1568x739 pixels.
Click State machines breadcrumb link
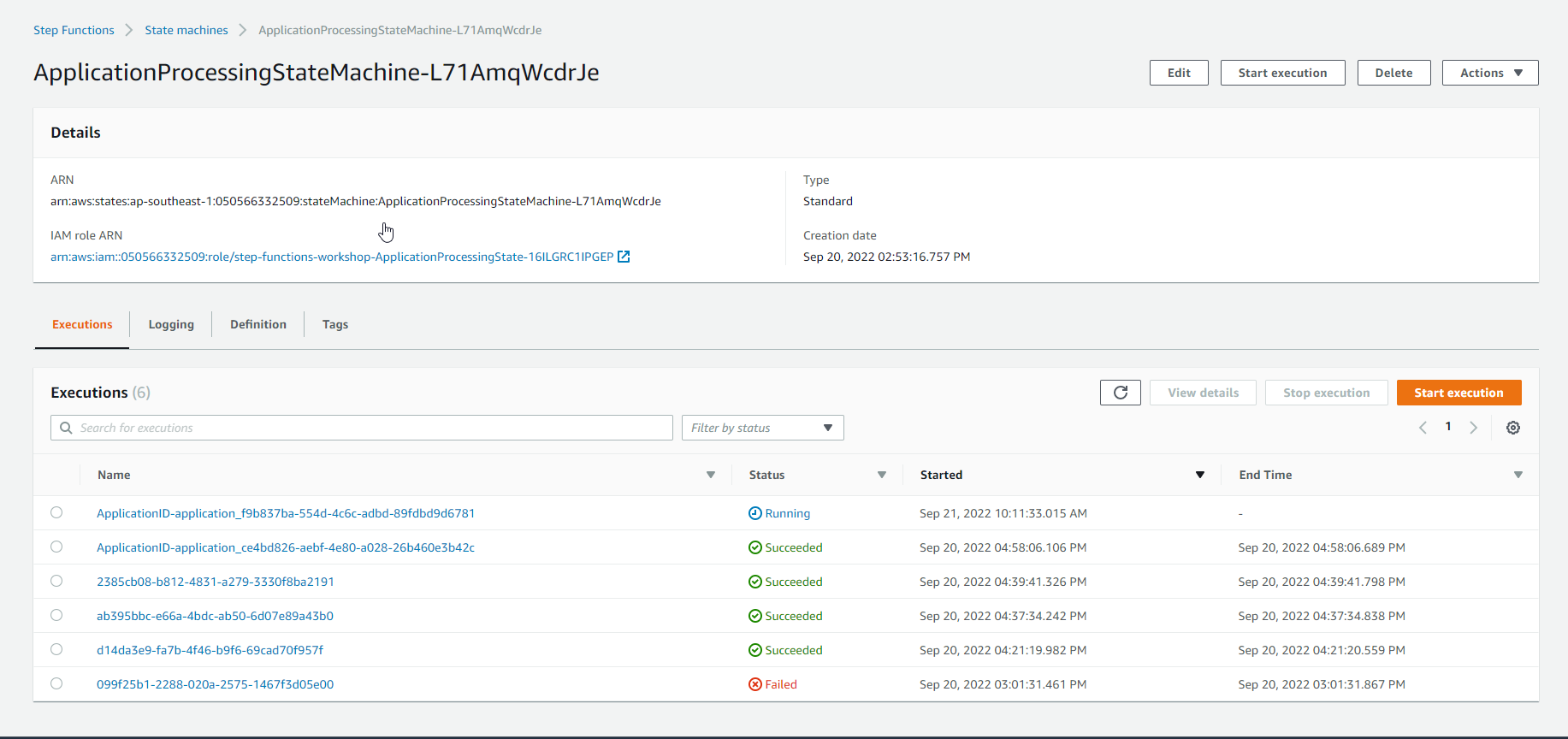pyautogui.click(x=186, y=30)
